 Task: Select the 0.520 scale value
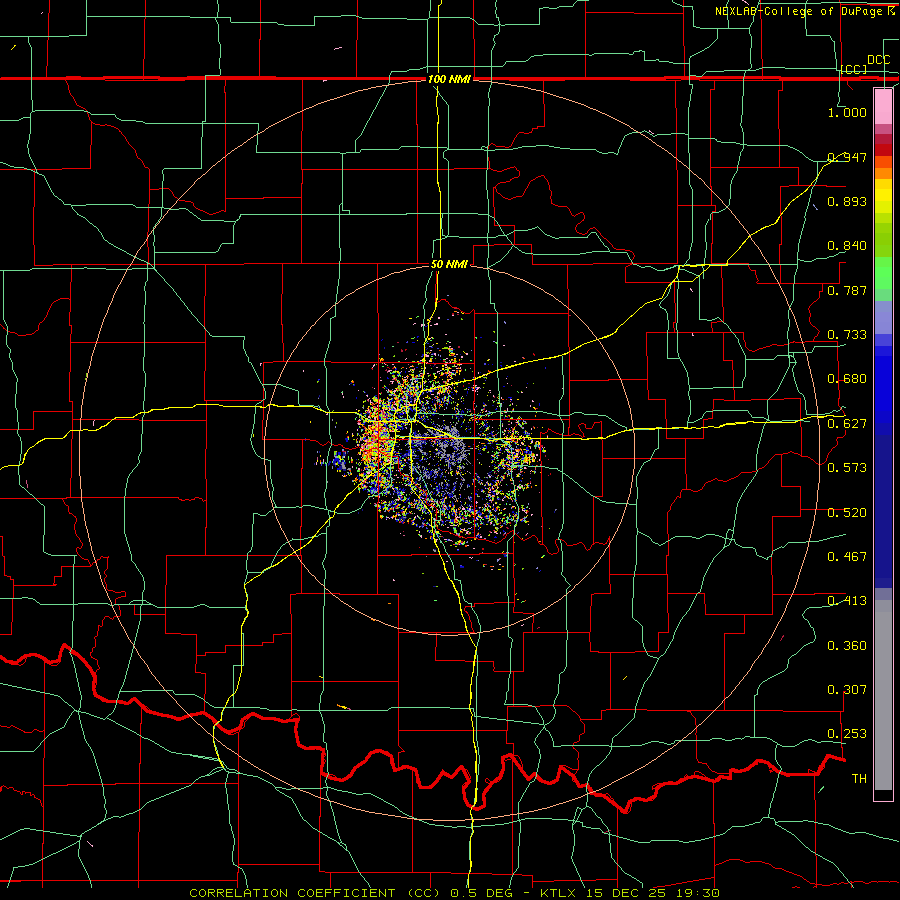click(x=847, y=512)
